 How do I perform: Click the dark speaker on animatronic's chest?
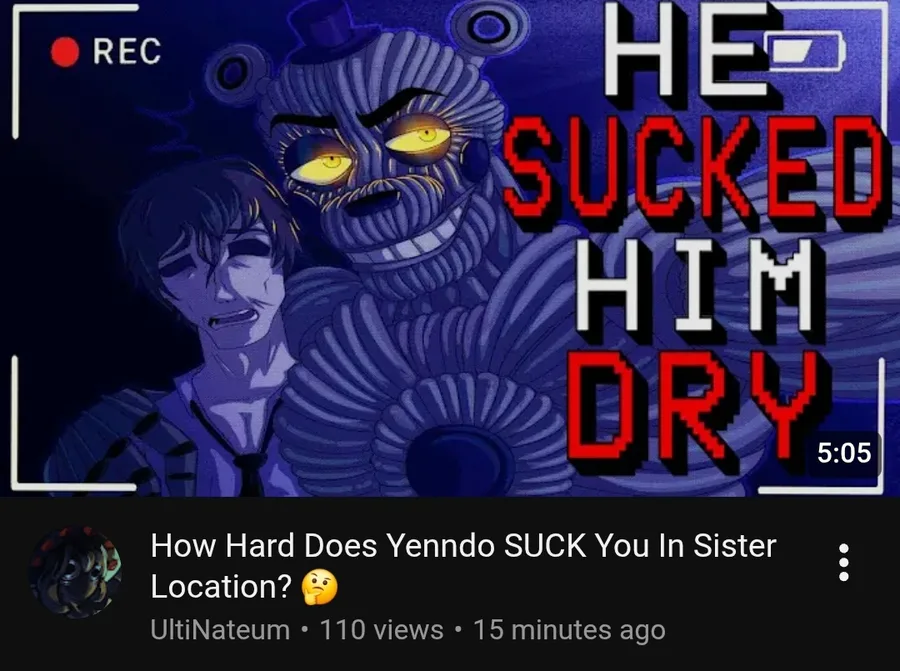pos(459,461)
